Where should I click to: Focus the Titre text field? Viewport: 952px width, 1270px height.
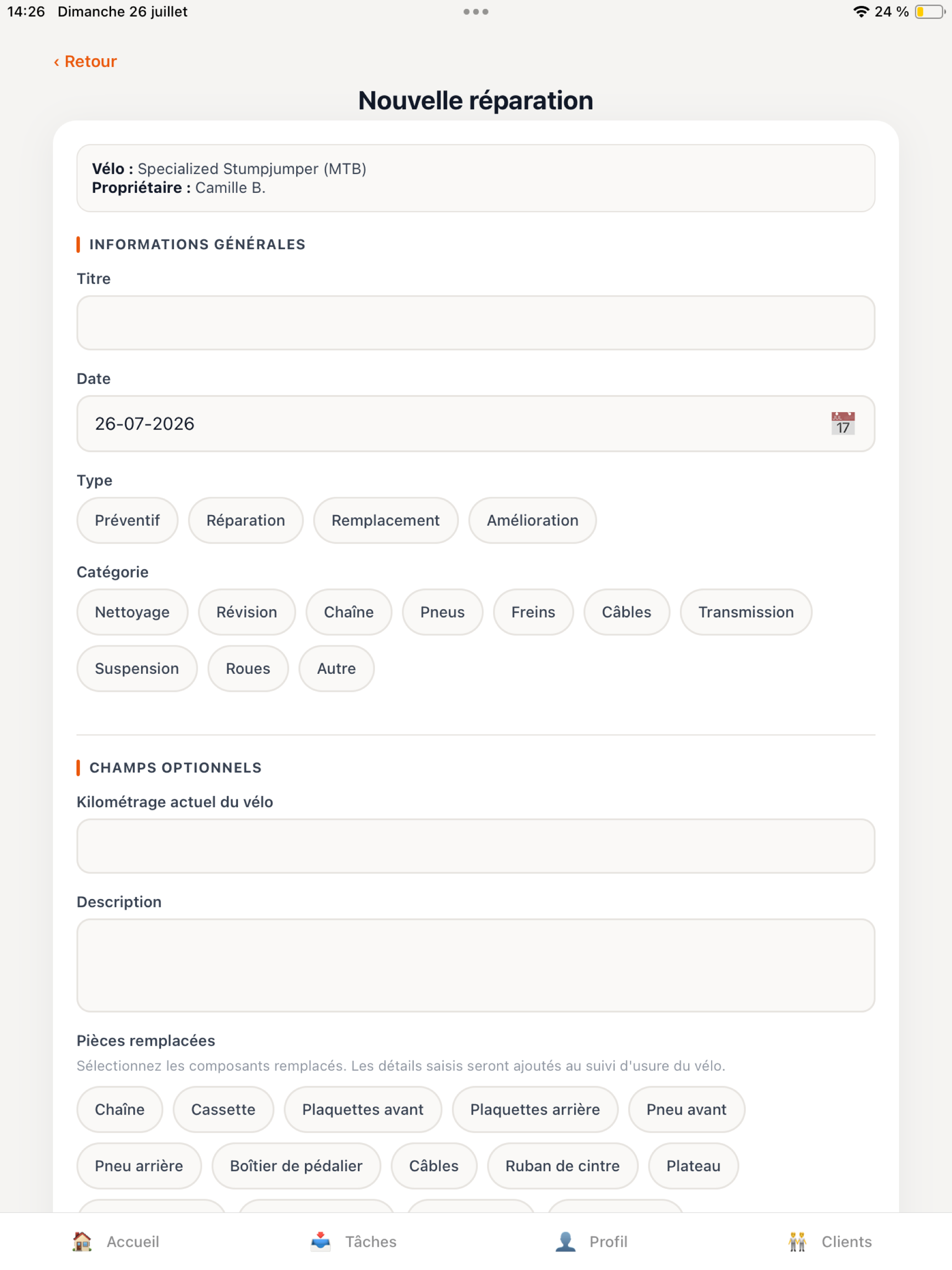click(x=476, y=323)
